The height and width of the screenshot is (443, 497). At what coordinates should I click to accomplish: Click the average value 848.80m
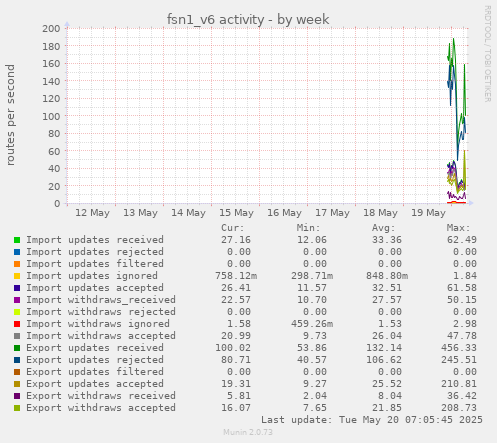point(387,276)
